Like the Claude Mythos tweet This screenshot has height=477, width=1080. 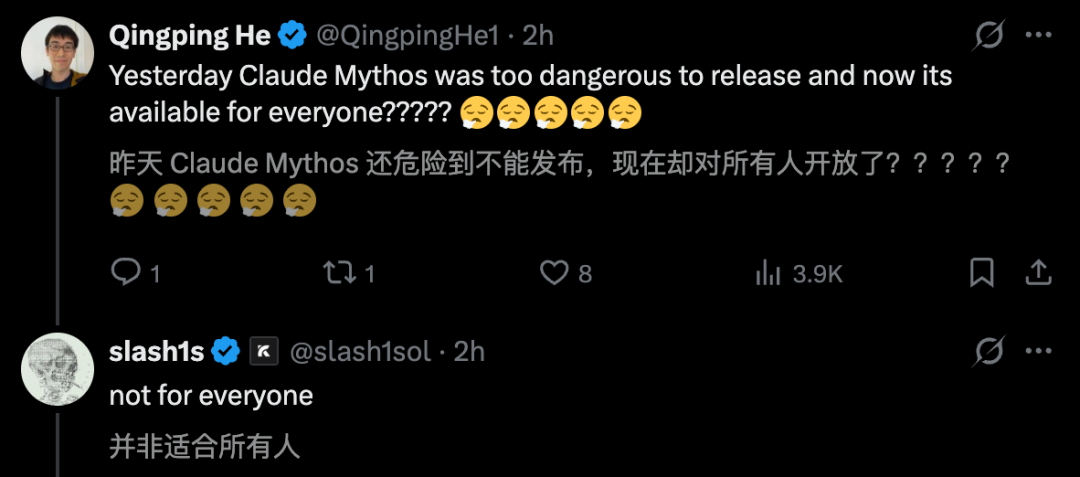click(554, 272)
